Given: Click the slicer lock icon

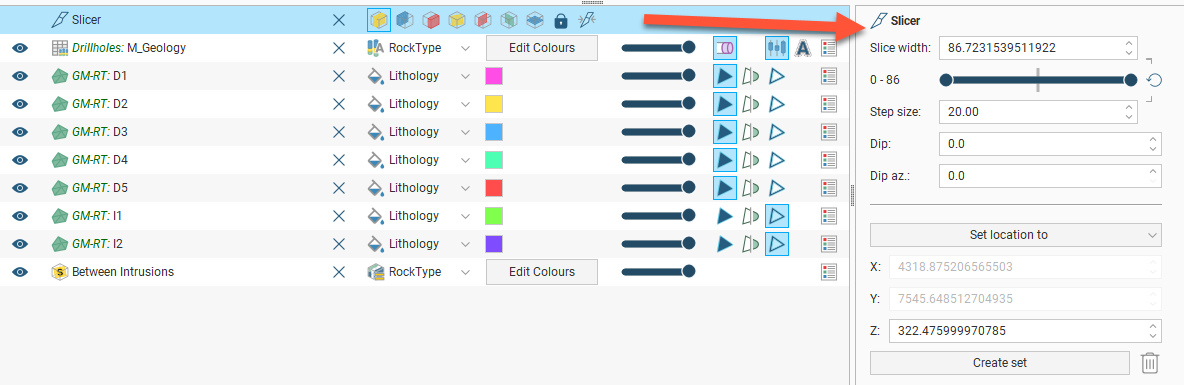Looking at the screenshot, I should pos(560,20).
